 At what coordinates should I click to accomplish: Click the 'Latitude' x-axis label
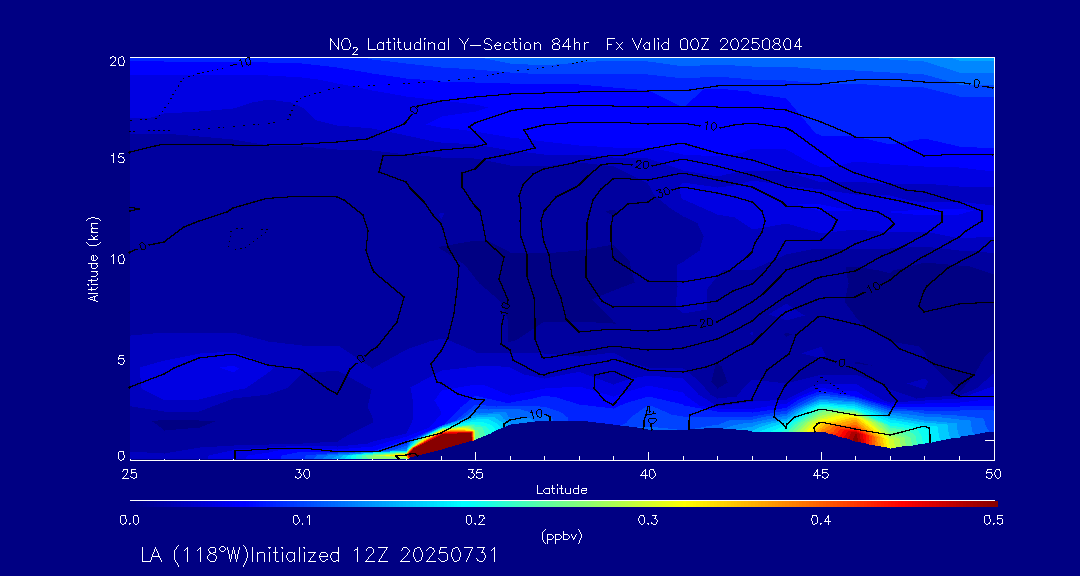[x=562, y=490]
